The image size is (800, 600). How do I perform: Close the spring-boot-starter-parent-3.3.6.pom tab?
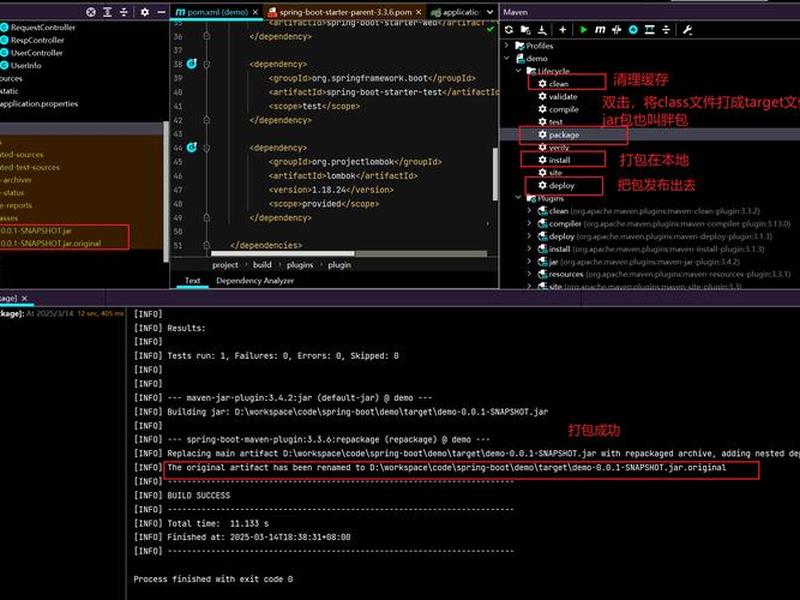[418, 12]
